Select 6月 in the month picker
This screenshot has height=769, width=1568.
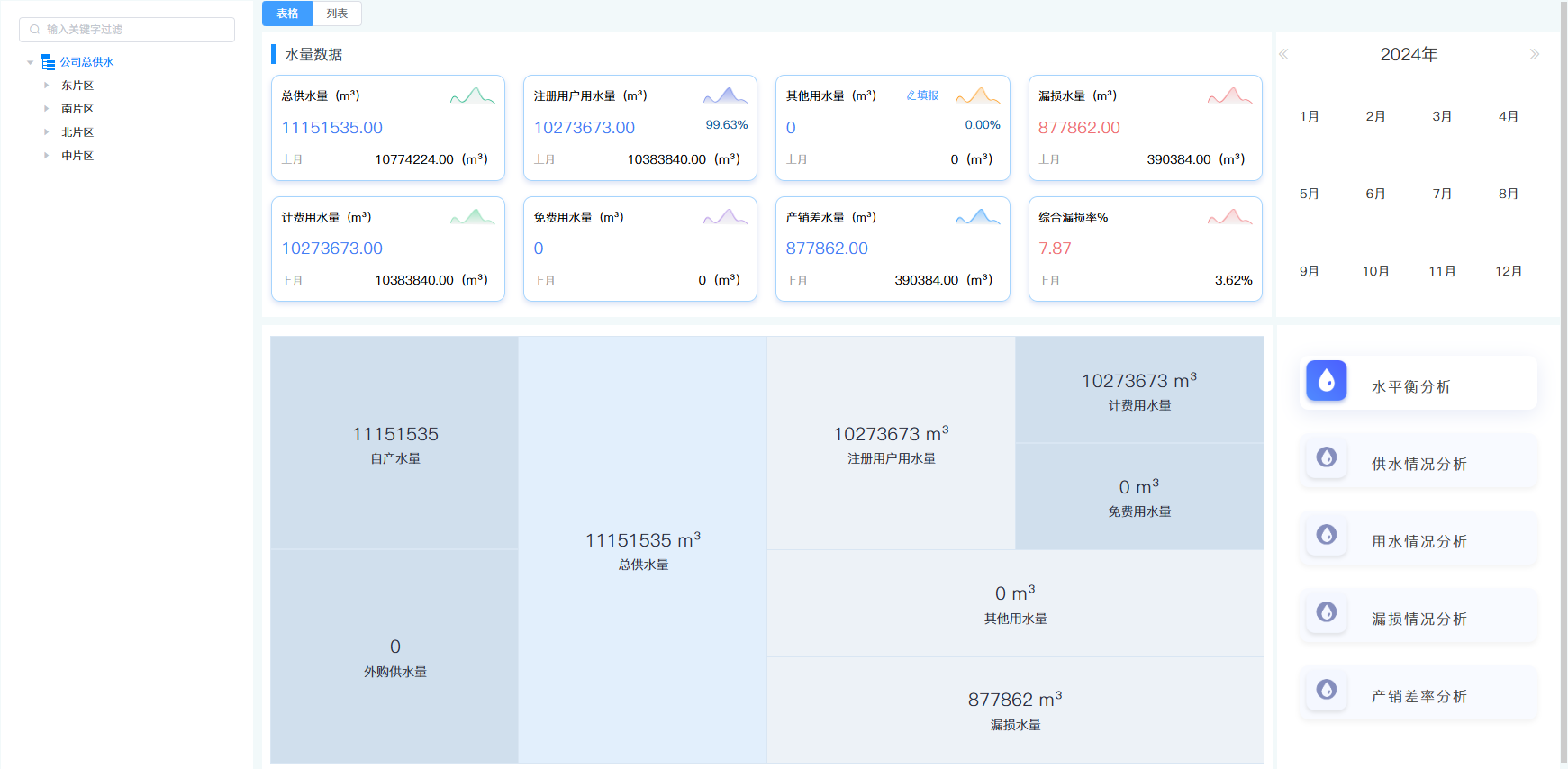[1375, 194]
